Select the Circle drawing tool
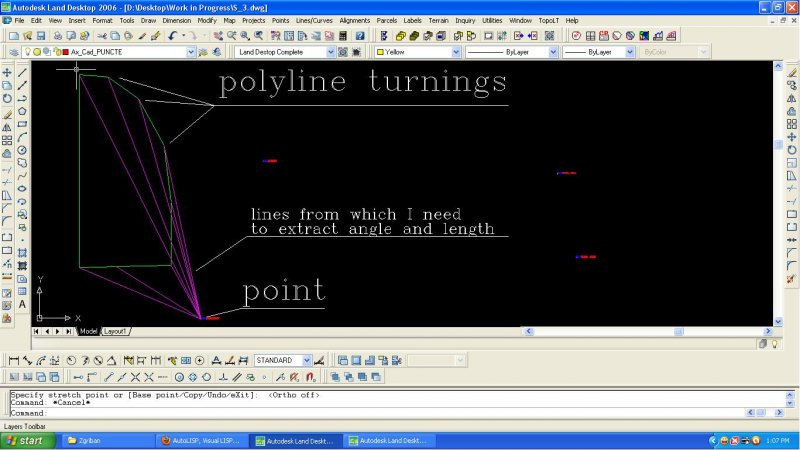 click(x=22, y=150)
